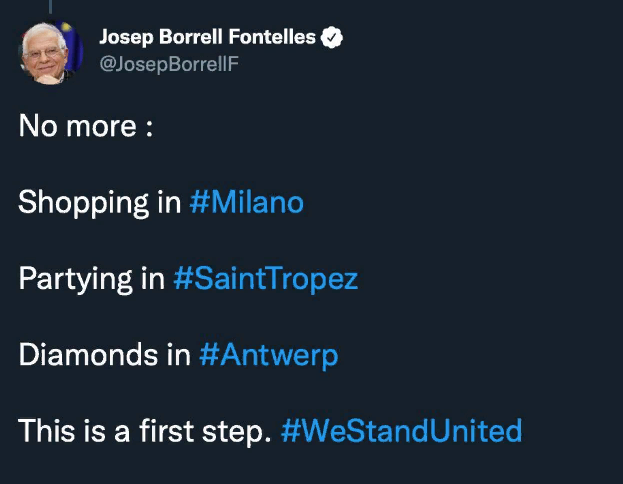623x484 pixels.
Task: Click the "No more :" opening line
Action: (x=85, y=127)
